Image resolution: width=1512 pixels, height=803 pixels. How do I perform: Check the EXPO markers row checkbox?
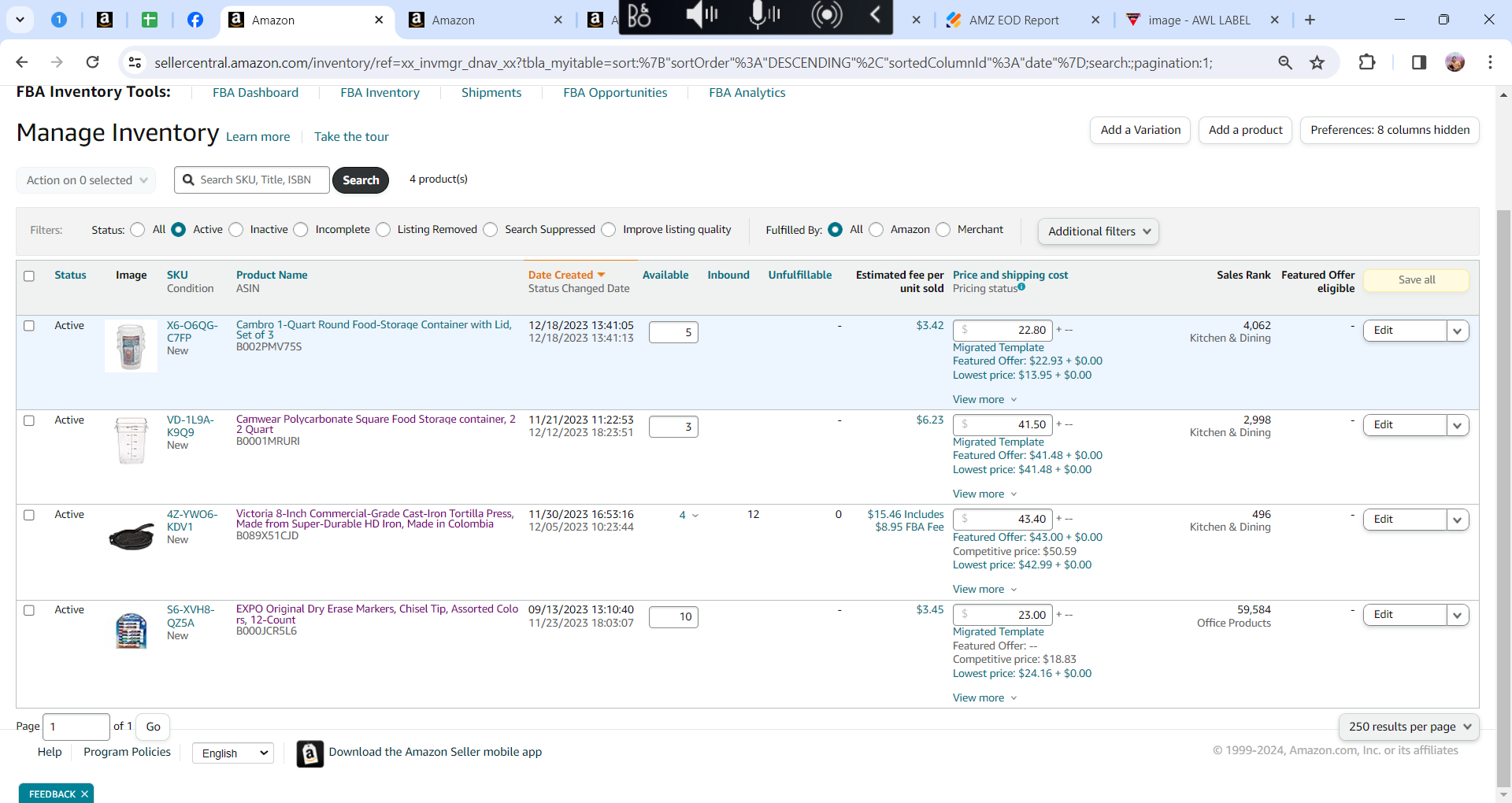(29, 610)
